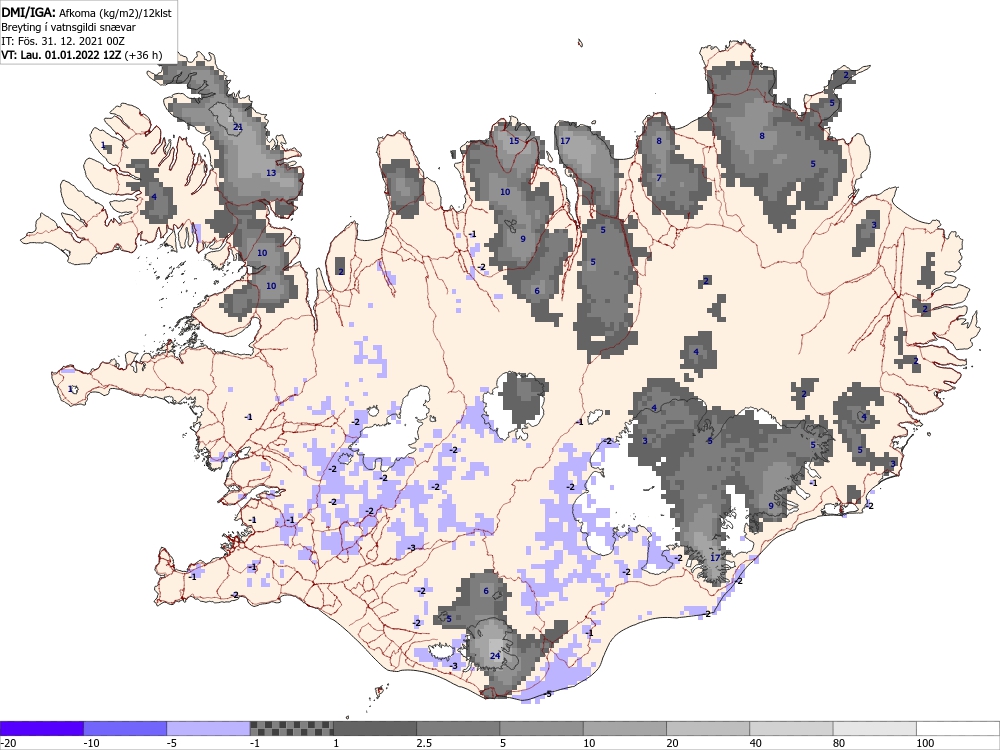
Task: Click the '-20' legend scale label
Action: 8,743
